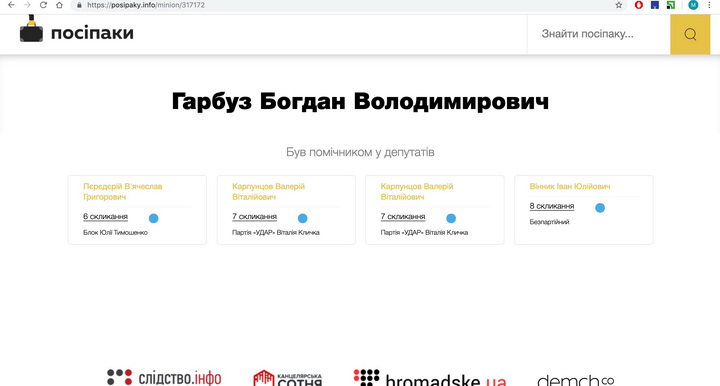
Task: Open the Вінник Іван Юлійович link
Action: tap(570, 186)
